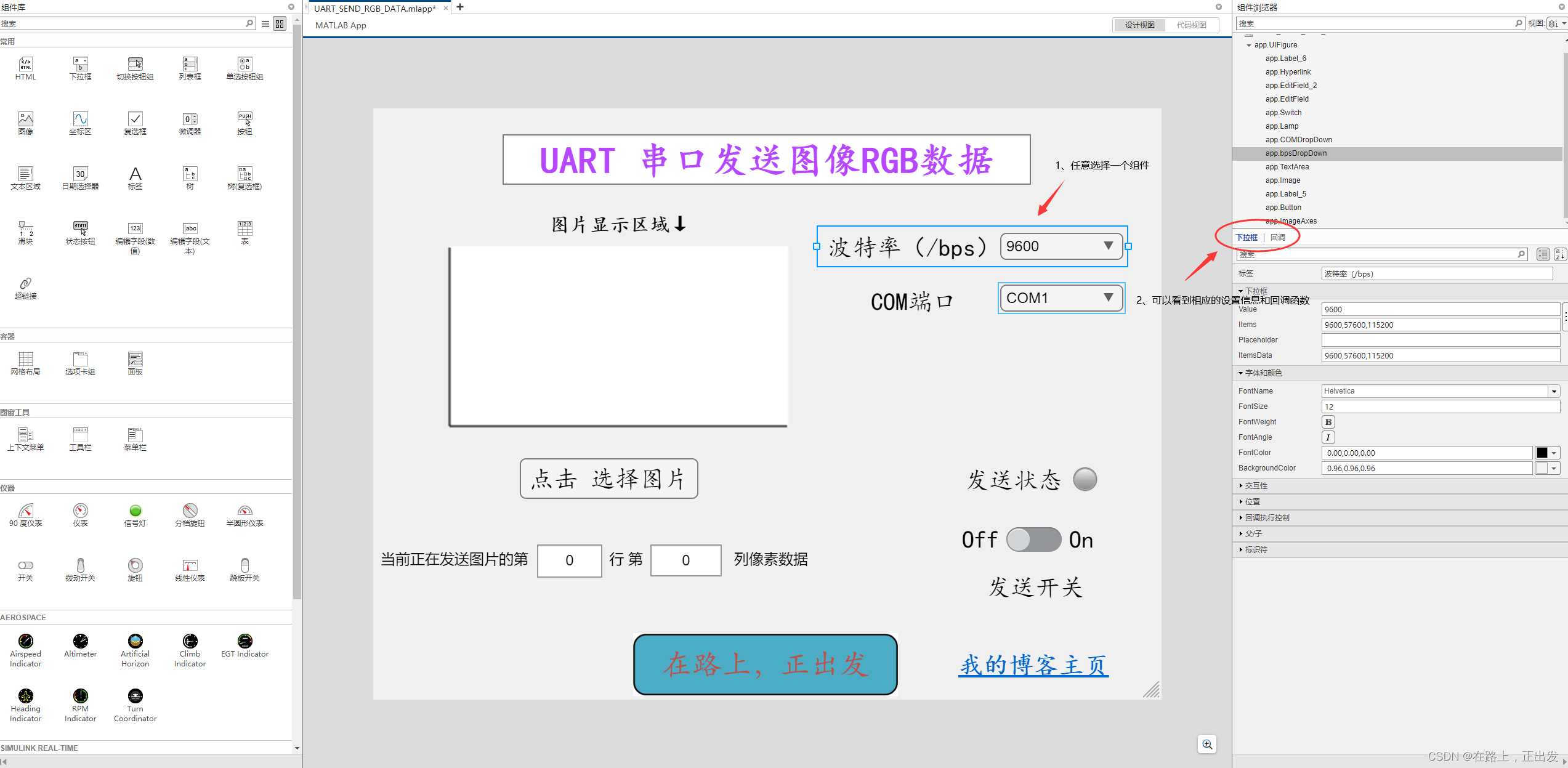1568x768 pixels.
Task: Toggle FontAngle italic button
Action: click(1328, 437)
